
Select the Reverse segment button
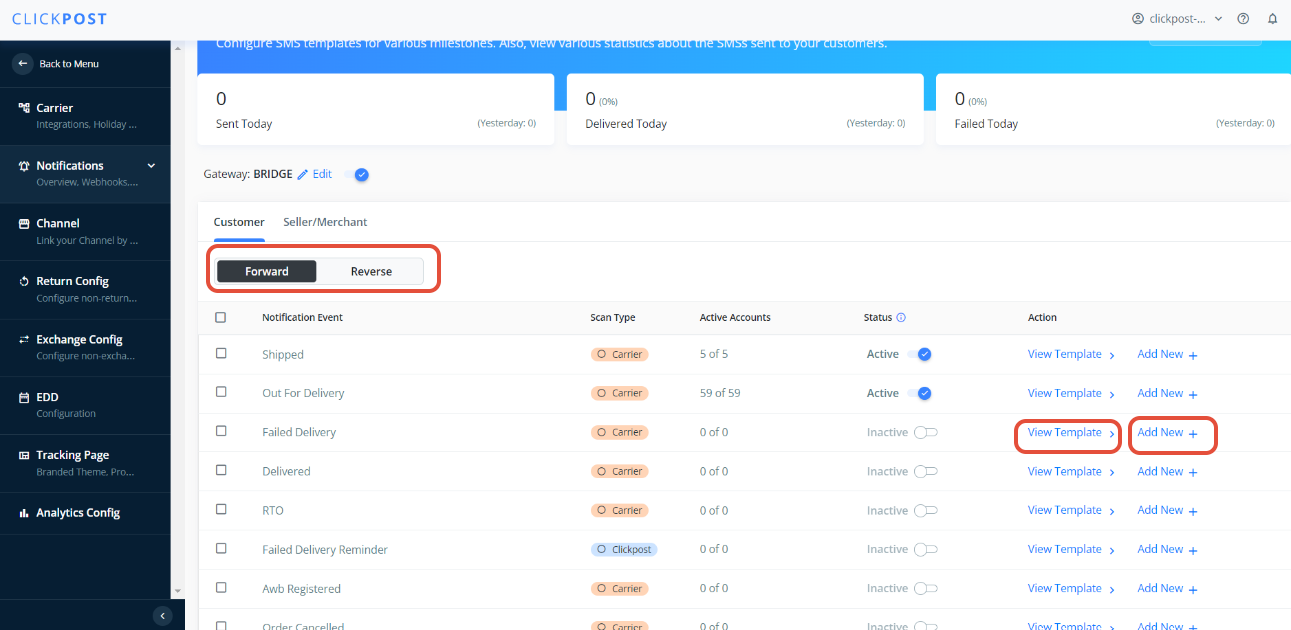[x=371, y=271]
